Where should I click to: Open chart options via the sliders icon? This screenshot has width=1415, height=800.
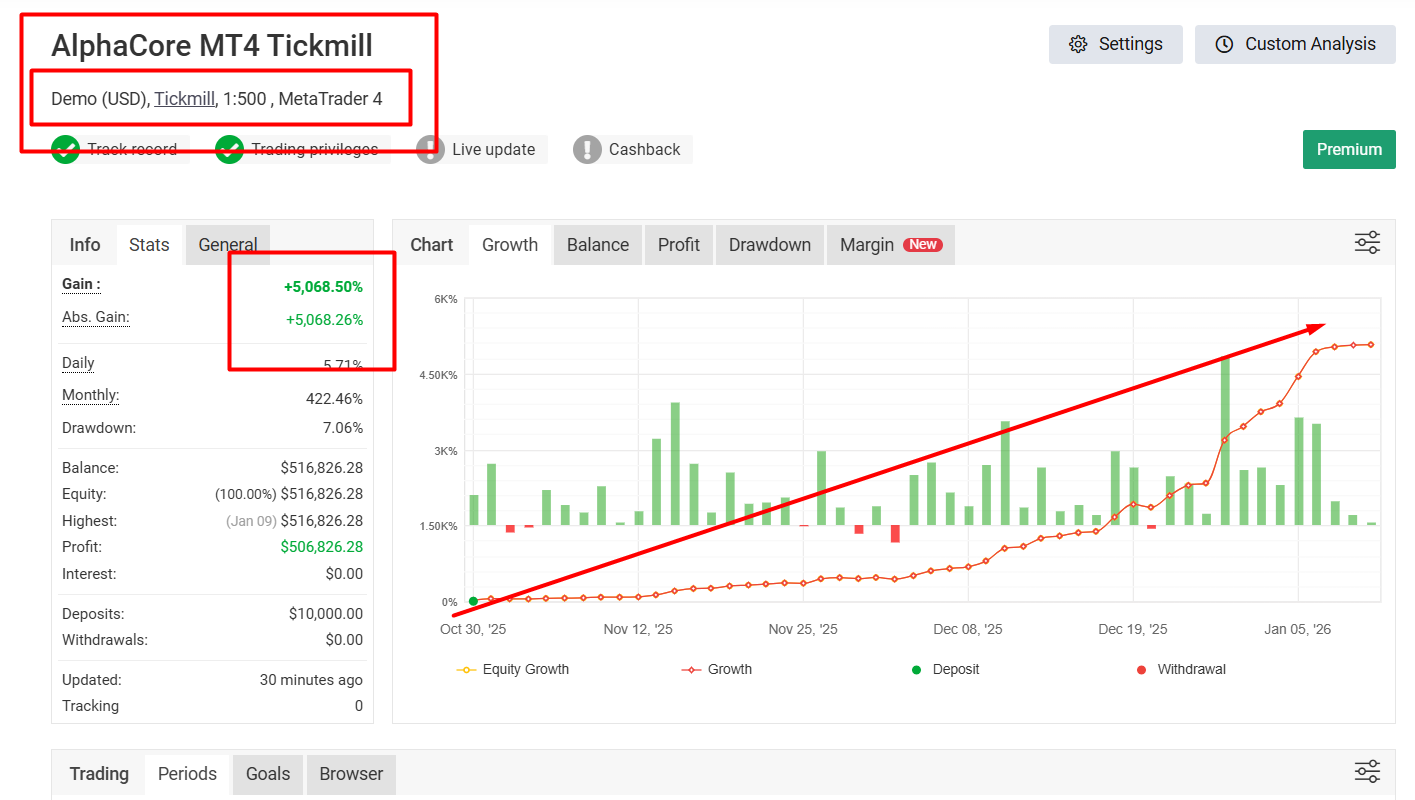pyautogui.click(x=1367, y=243)
